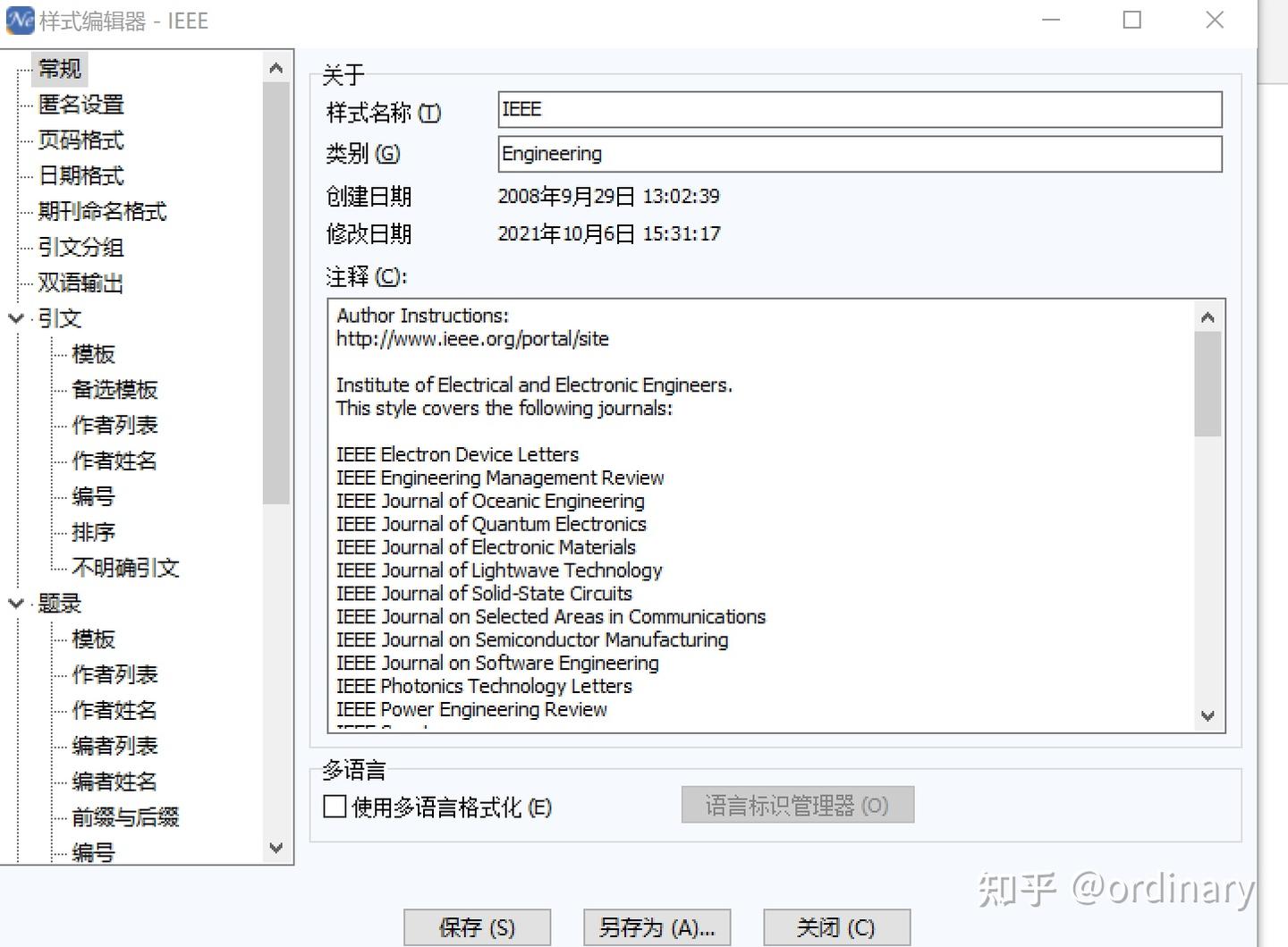Open the 引文分组 page
The width and height of the screenshot is (1288, 947).
[x=80, y=248]
